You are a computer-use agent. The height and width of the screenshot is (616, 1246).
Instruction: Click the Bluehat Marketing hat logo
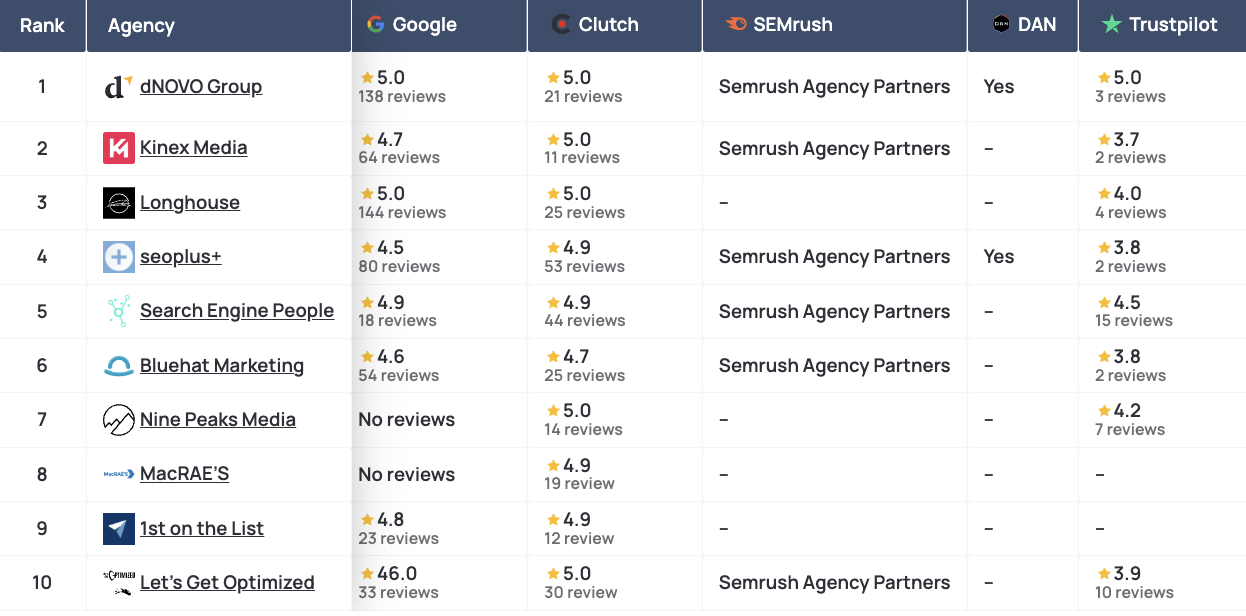(x=118, y=366)
